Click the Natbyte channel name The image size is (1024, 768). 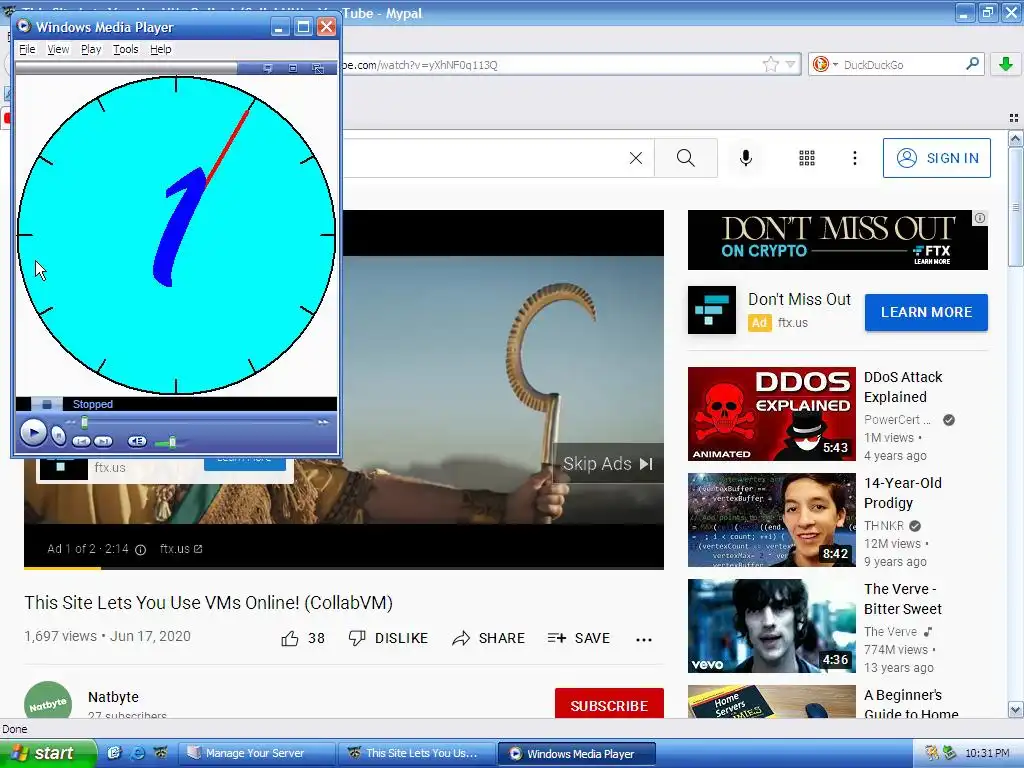[113, 697]
